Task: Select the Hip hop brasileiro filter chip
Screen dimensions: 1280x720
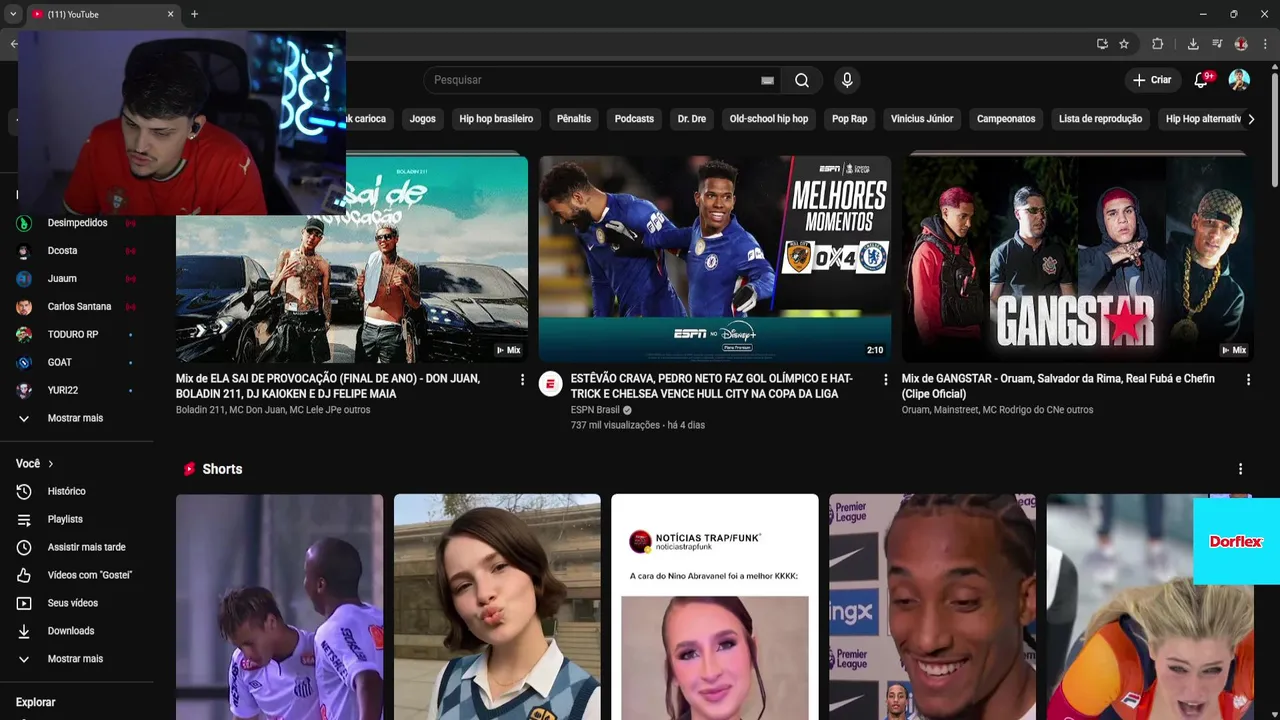Action: [496, 119]
